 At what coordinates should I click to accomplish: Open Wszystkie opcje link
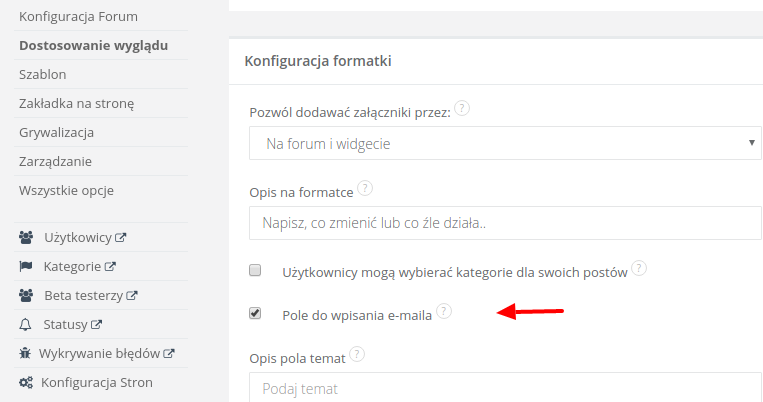point(68,190)
